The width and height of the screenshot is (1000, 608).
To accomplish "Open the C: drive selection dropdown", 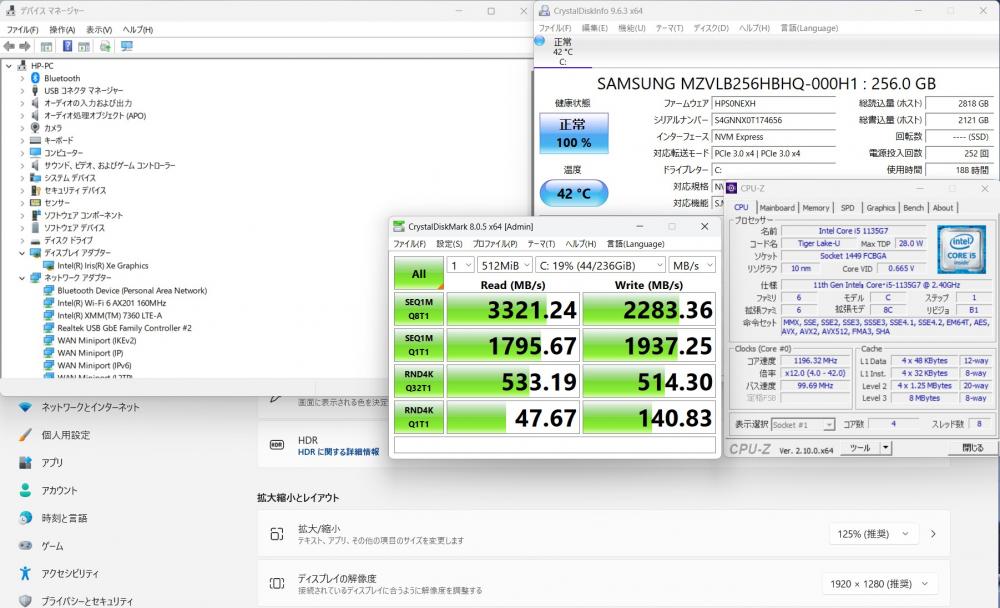I will [x=600, y=265].
